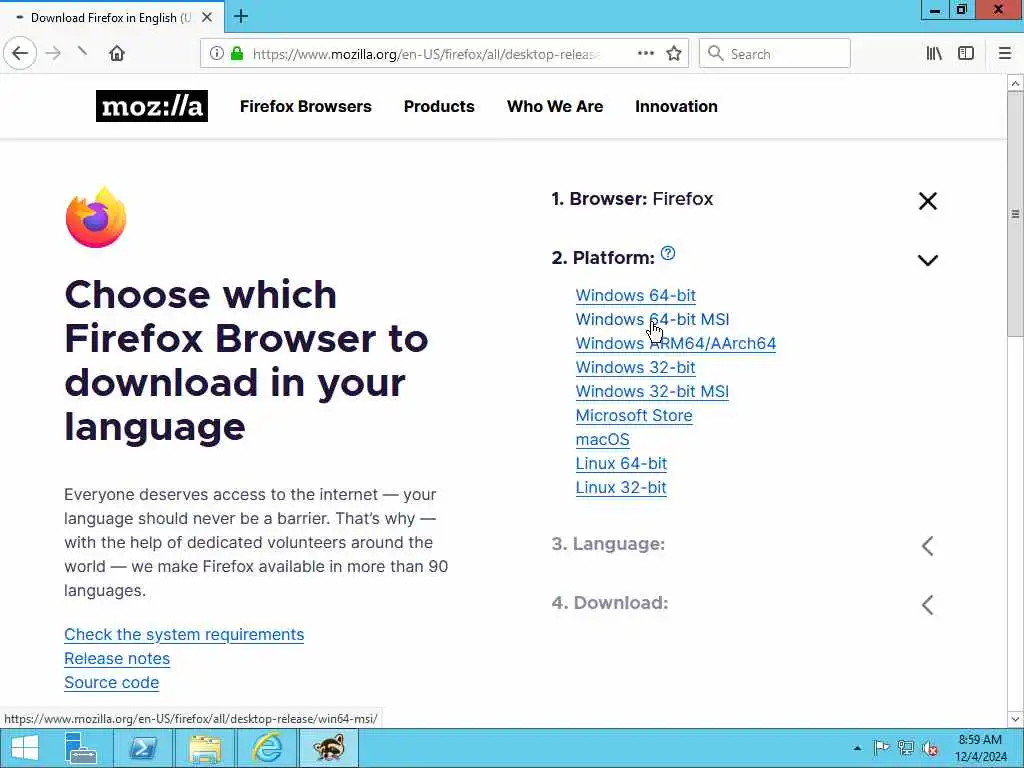Screen dimensions: 1024x768
Task: Open the Who We Are menu
Action: (555, 106)
